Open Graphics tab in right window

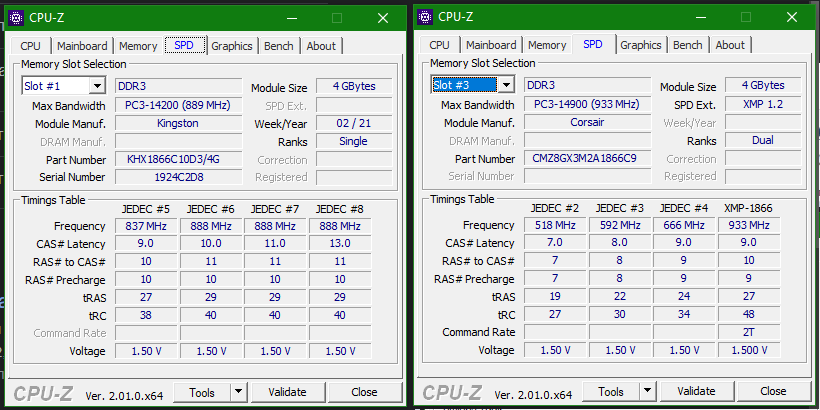coord(641,45)
